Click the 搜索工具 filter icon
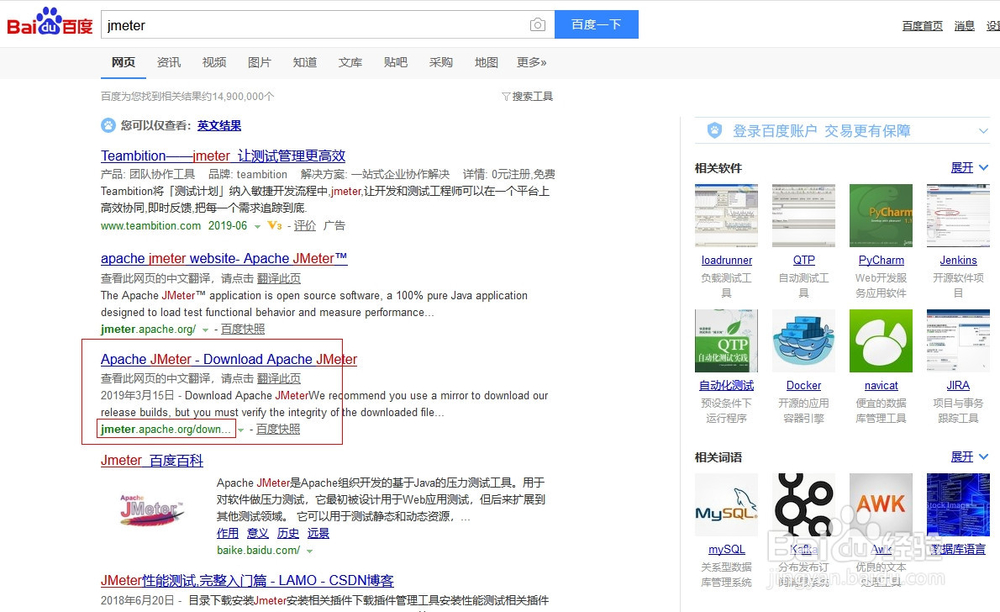Image resolution: width=1000 pixels, height=612 pixels. pos(506,96)
